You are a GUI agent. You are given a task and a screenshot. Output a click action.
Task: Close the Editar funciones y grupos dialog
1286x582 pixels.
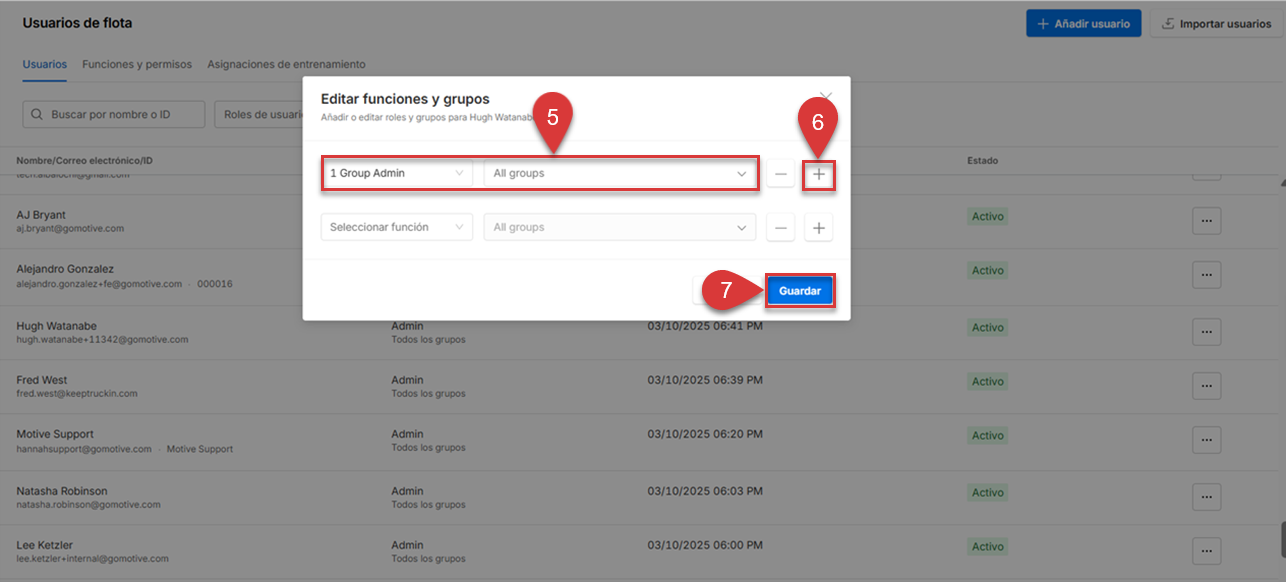click(x=826, y=97)
